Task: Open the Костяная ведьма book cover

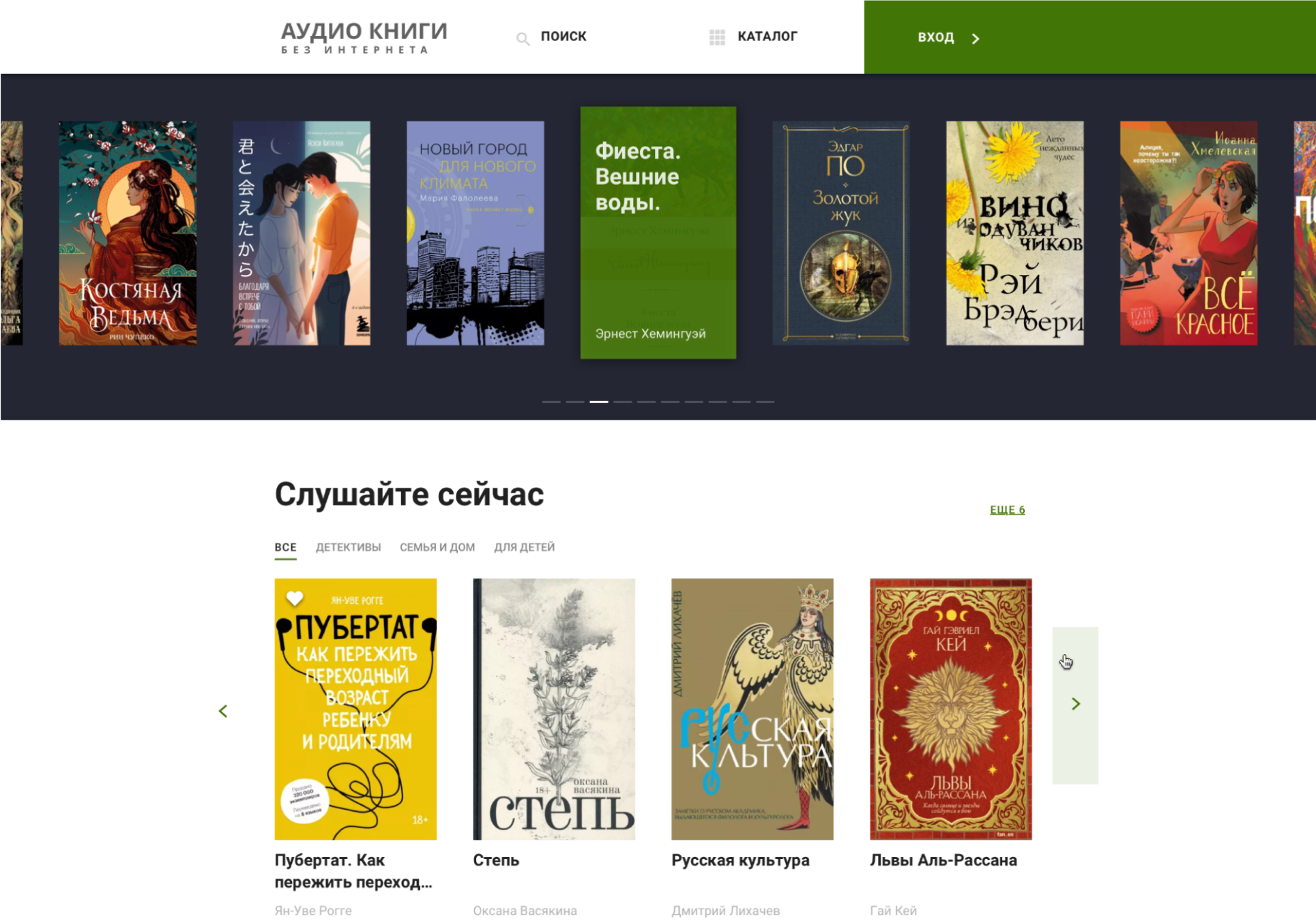Action: (x=128, y=233)
